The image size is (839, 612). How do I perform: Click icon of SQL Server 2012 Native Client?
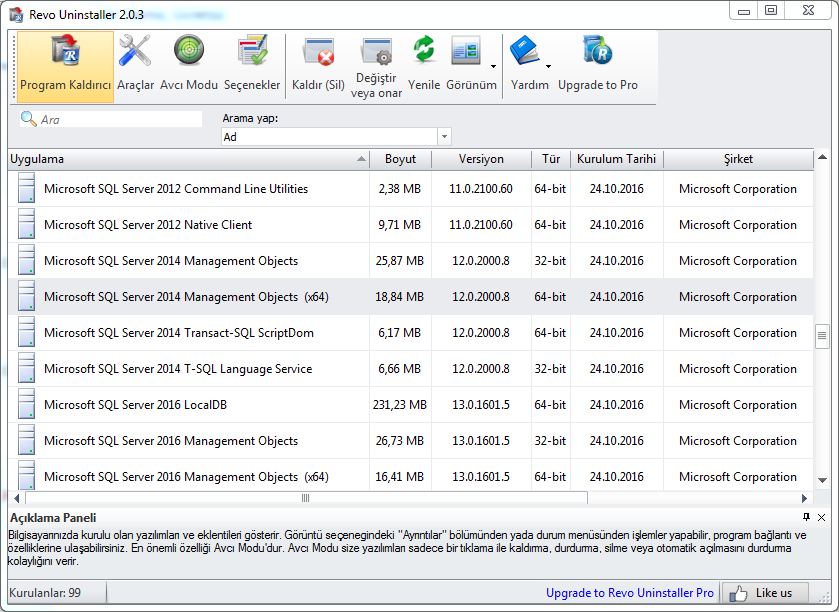click(26, 224)
